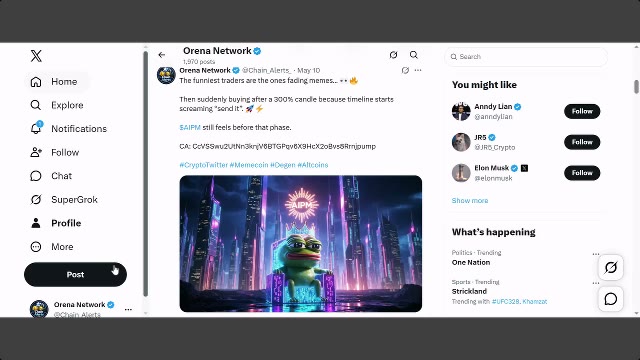
Task: Click the $AIPM cashtag
Action: pos(190,127)
